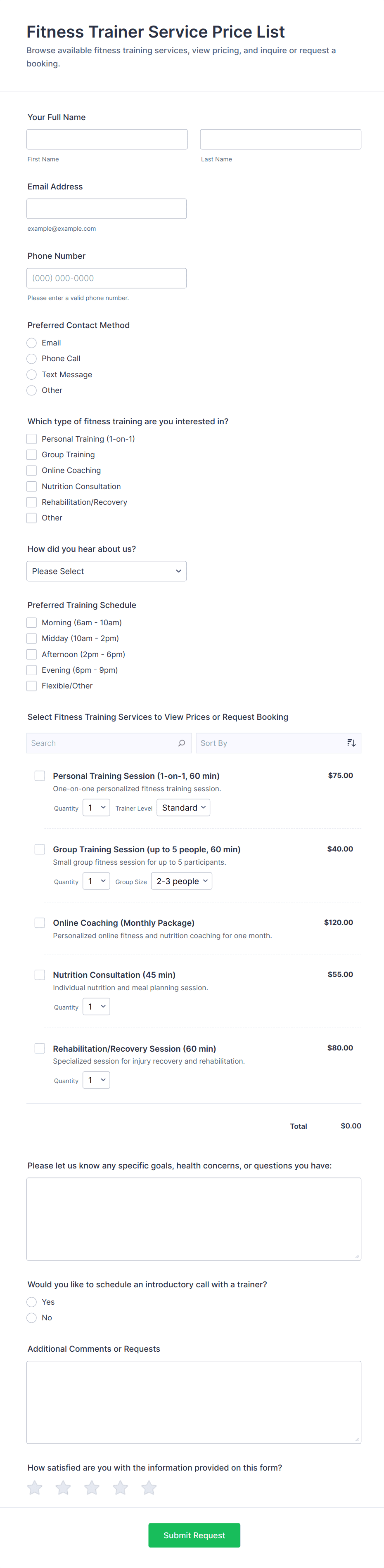384x1568 pixels.
Task: Open the Trainer Level Standard dropdown
Action: coord(183,808)
